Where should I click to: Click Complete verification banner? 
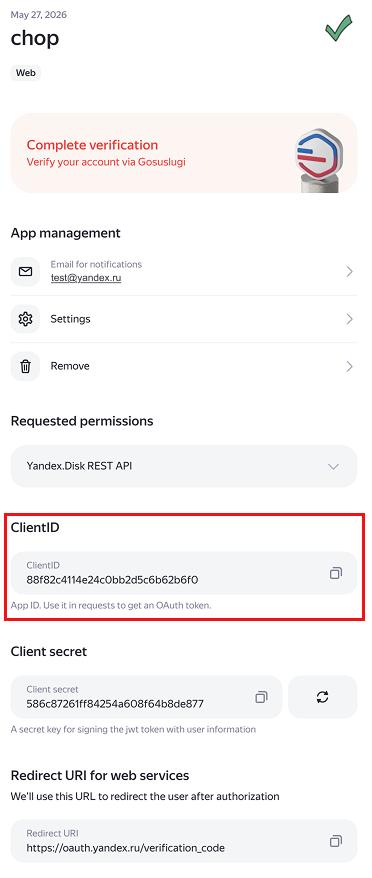(184, 153)
